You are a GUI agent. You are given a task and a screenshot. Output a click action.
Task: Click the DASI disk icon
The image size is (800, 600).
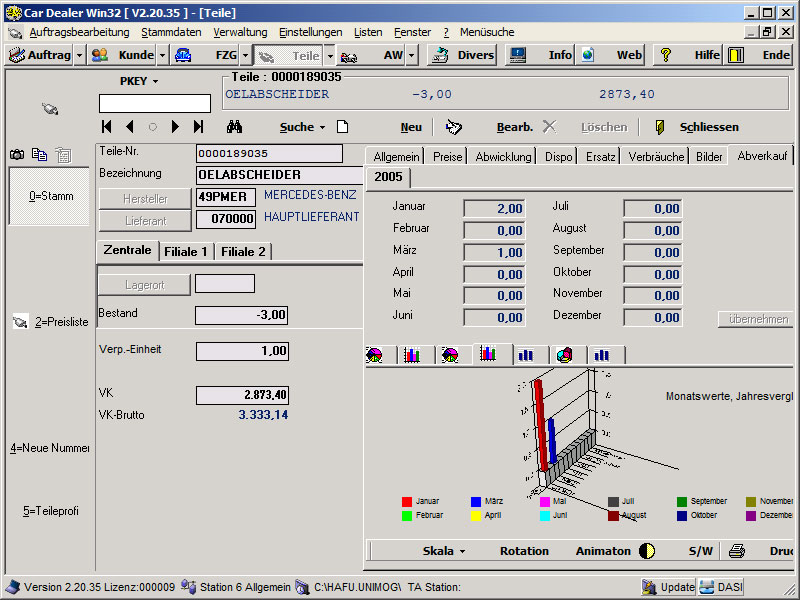pos(707,587)
